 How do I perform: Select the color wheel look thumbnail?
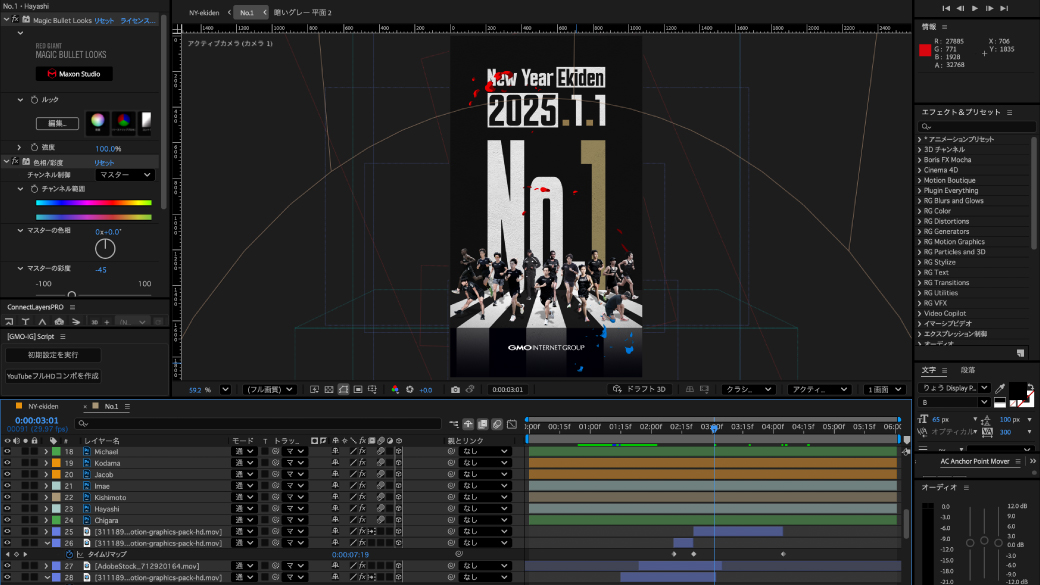(x=98, y=121)
